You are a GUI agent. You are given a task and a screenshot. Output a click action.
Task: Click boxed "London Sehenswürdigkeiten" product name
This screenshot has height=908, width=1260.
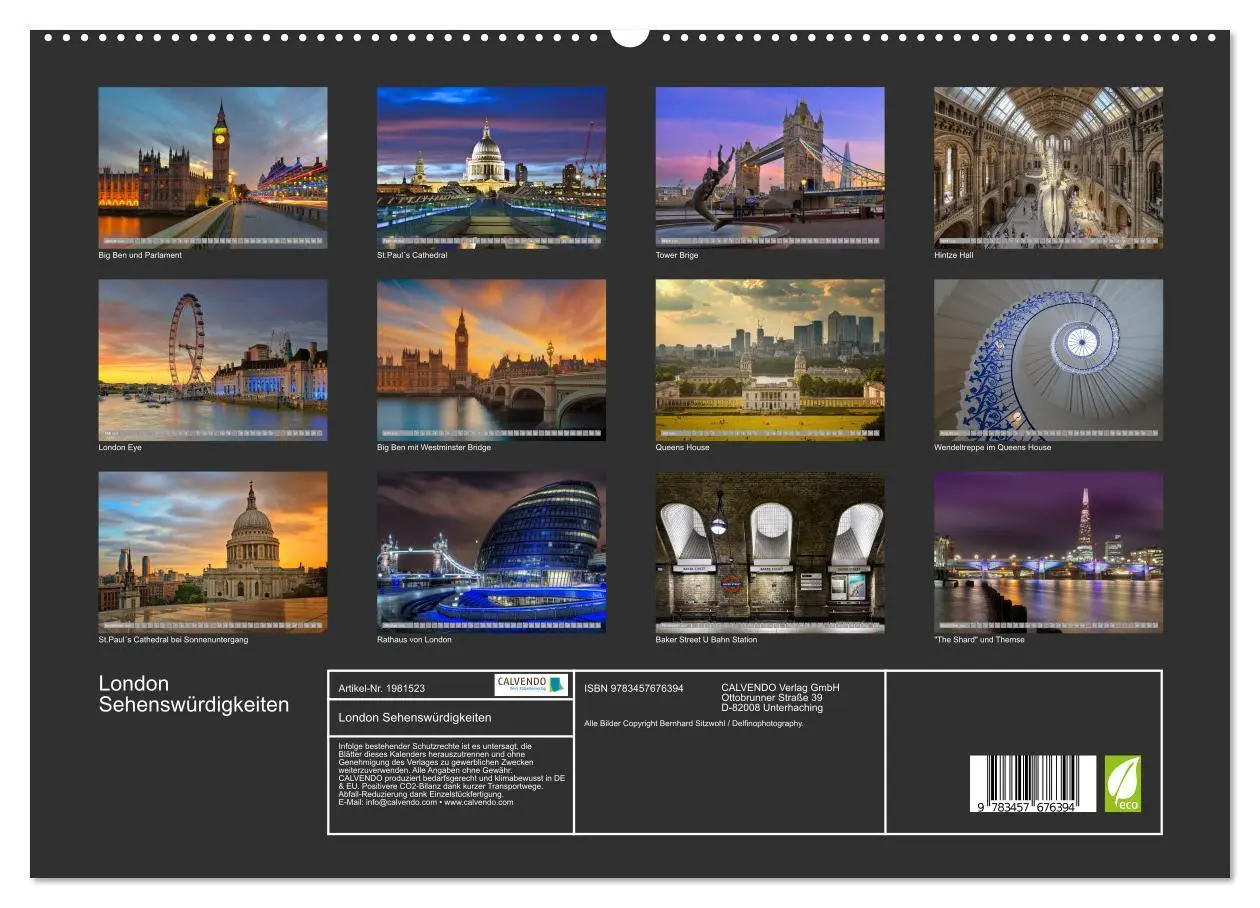point(415,718)
